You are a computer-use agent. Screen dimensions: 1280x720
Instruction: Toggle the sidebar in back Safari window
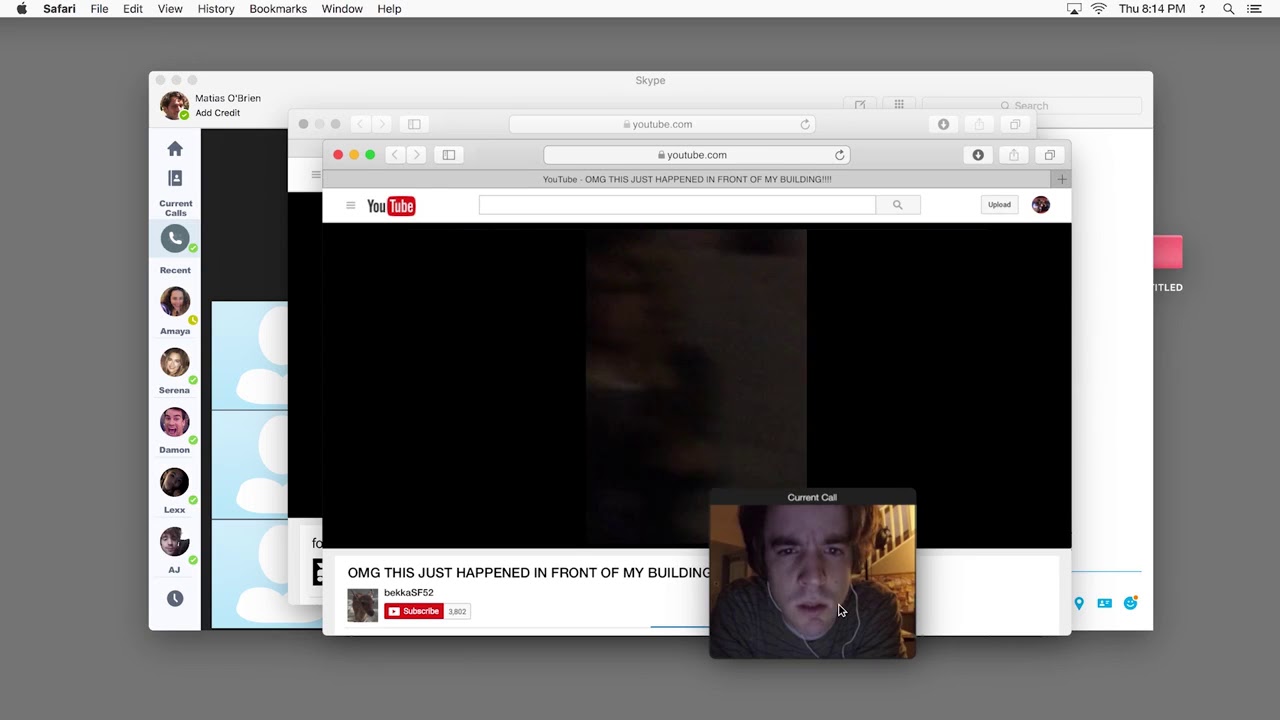(x=414, y=124)
